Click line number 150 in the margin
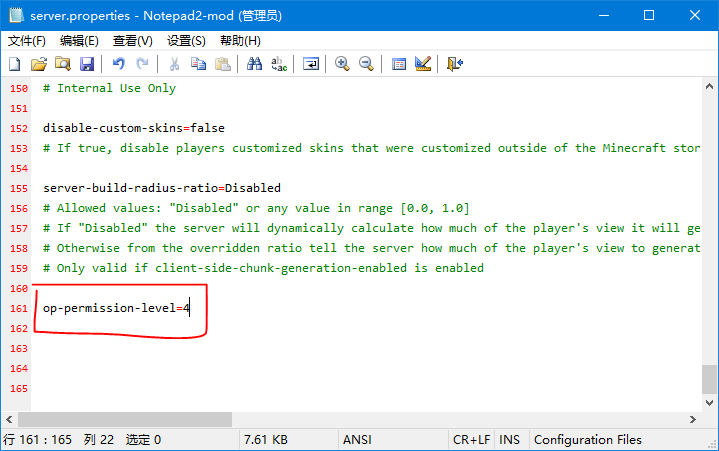This screenshot has height=451, width=719. pyautogui.click(x=19, y=88)
